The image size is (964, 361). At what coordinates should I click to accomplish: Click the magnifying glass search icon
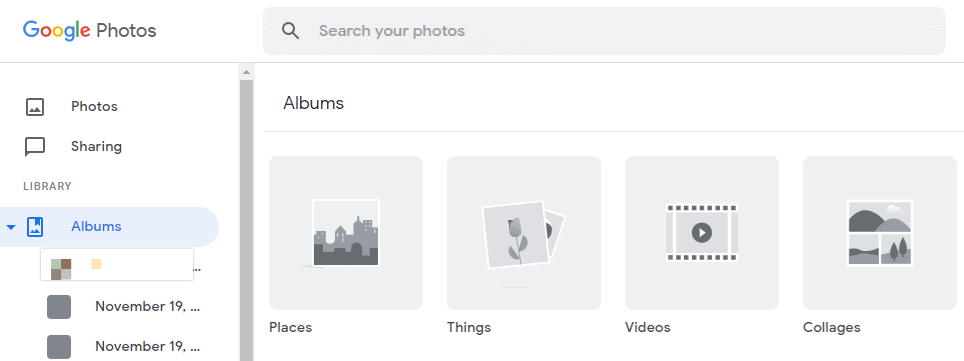[290, 31]
